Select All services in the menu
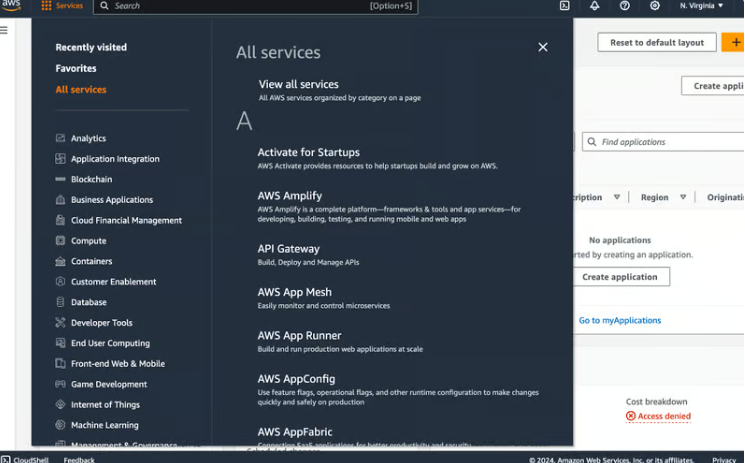745x463 pixels. (81, 89)
